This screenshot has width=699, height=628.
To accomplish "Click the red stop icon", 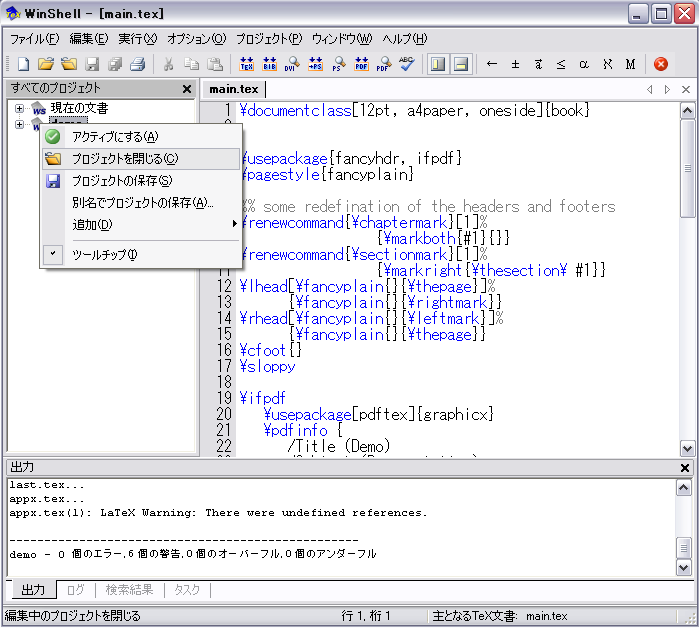I will (661, 64).
